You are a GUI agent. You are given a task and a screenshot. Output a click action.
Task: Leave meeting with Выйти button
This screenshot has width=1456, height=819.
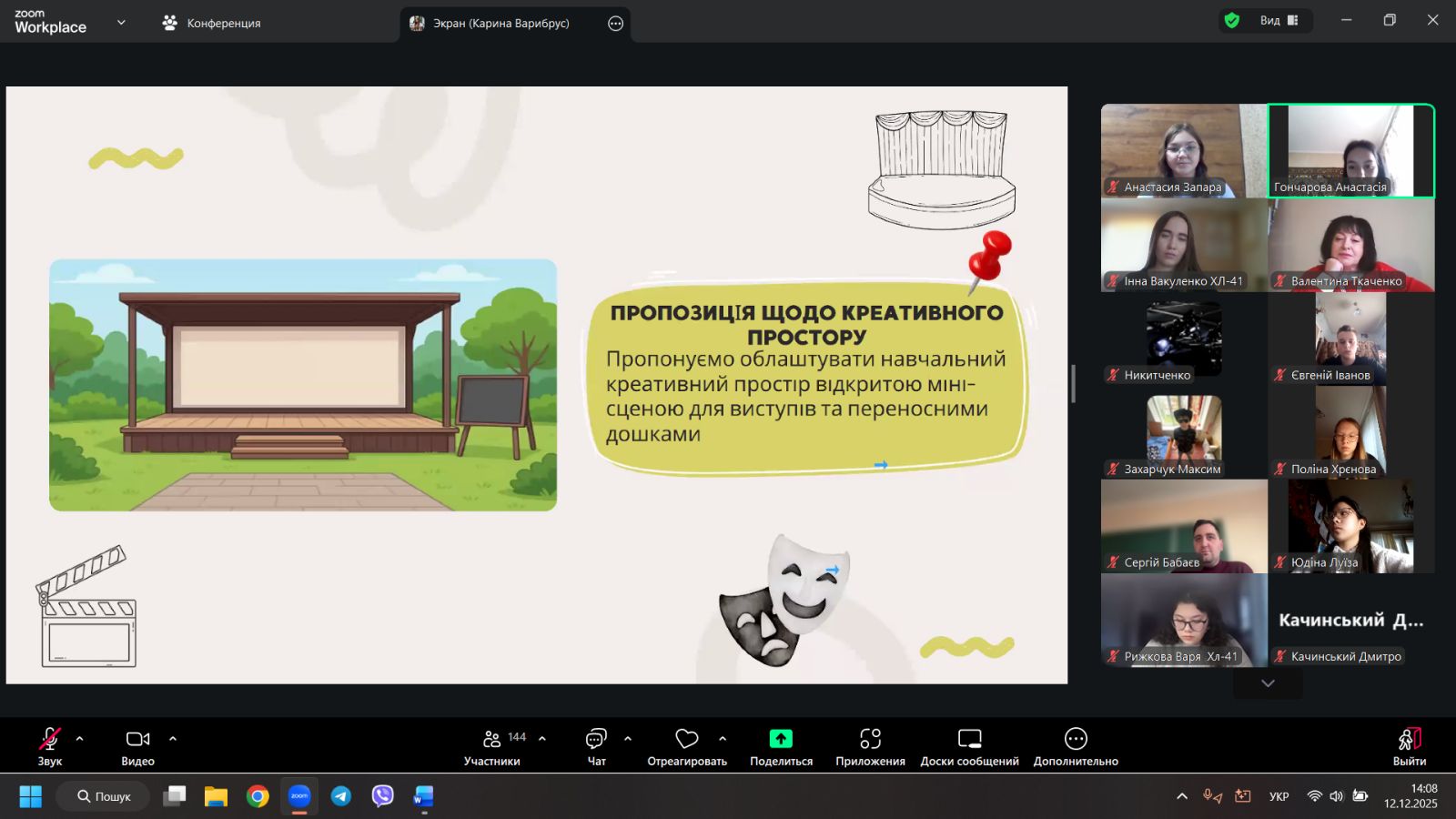tap(1409, 744)
